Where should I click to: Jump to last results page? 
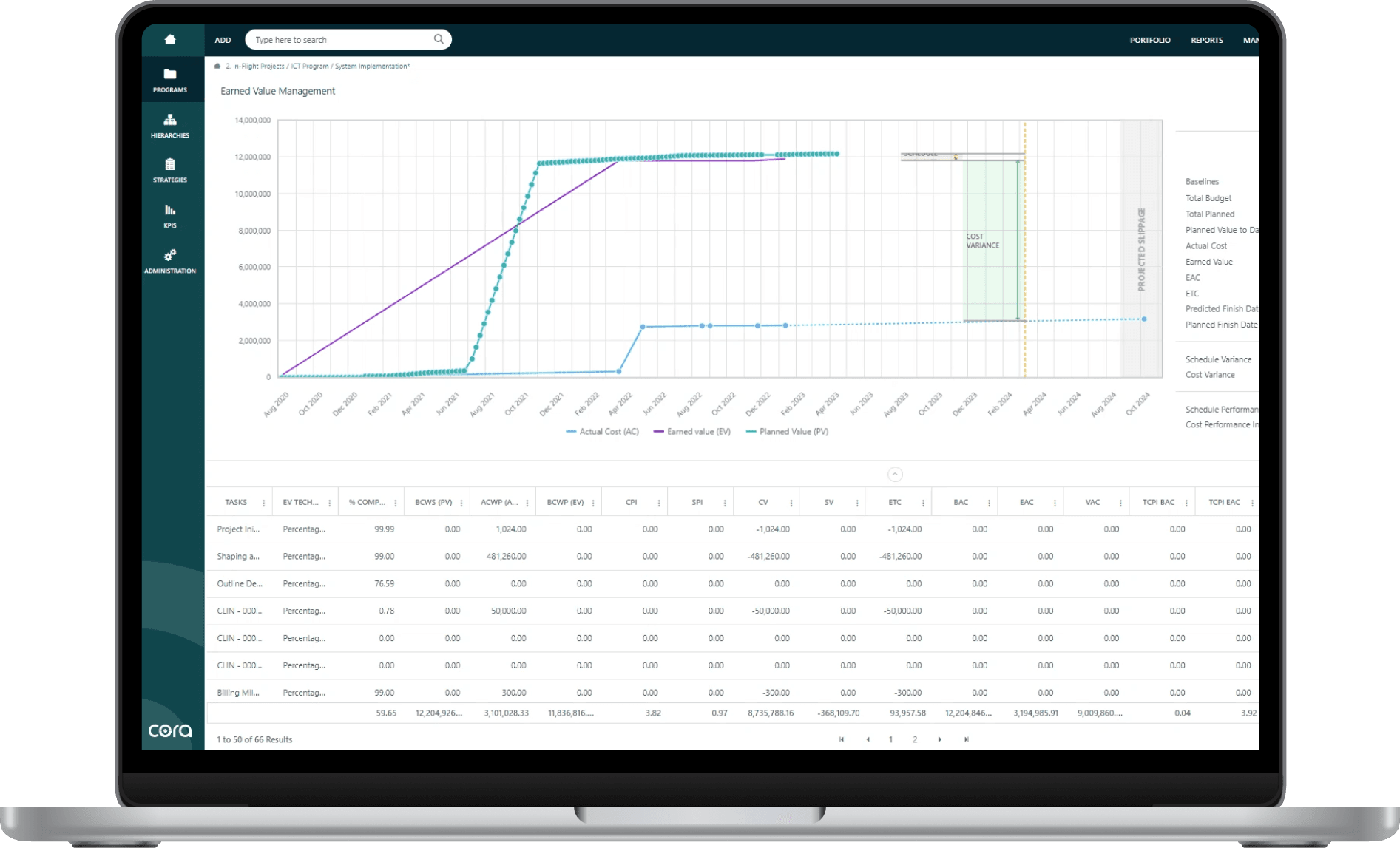tap(967, 739)
